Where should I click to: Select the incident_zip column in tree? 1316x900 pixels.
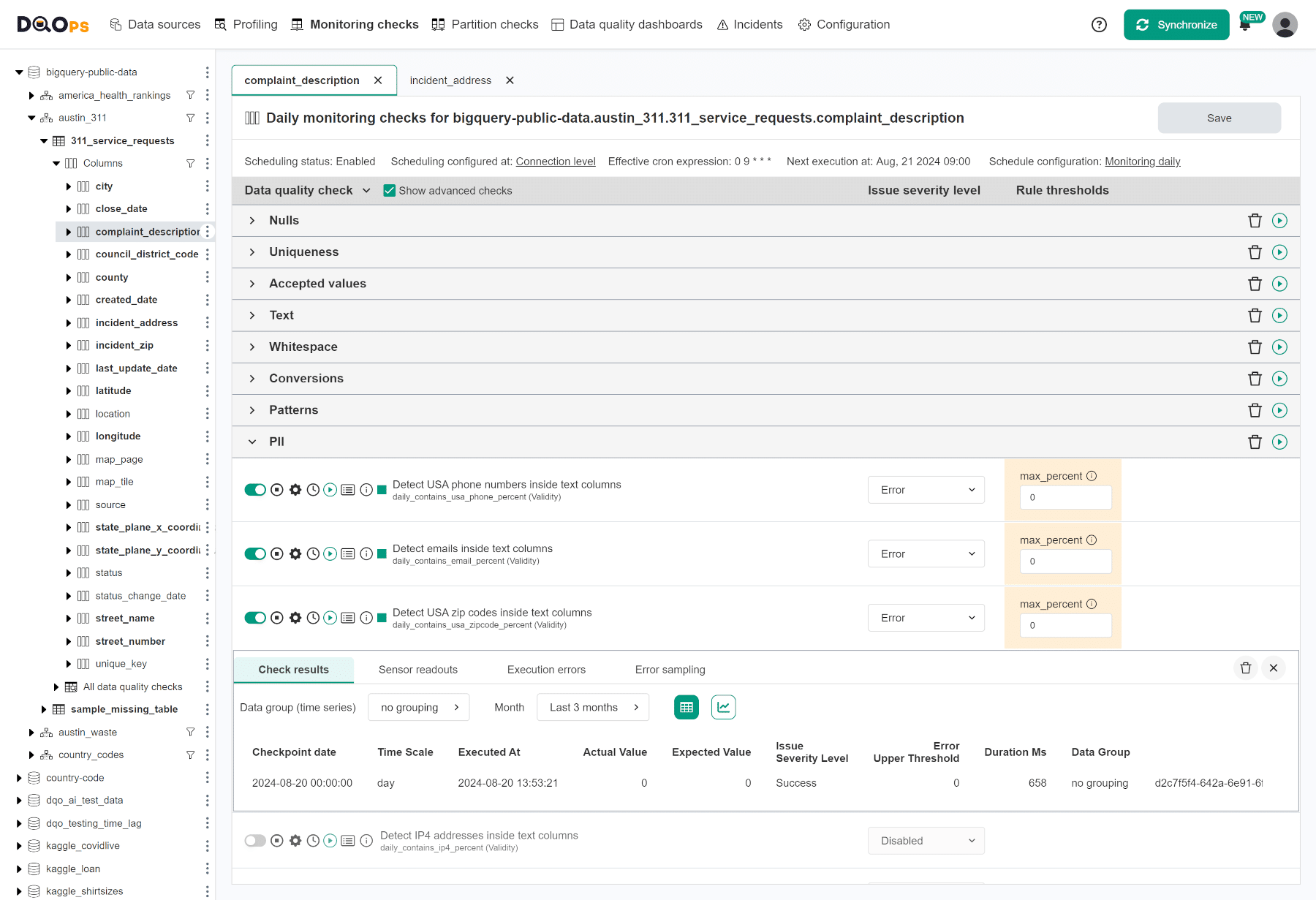(x=124, y=345)
